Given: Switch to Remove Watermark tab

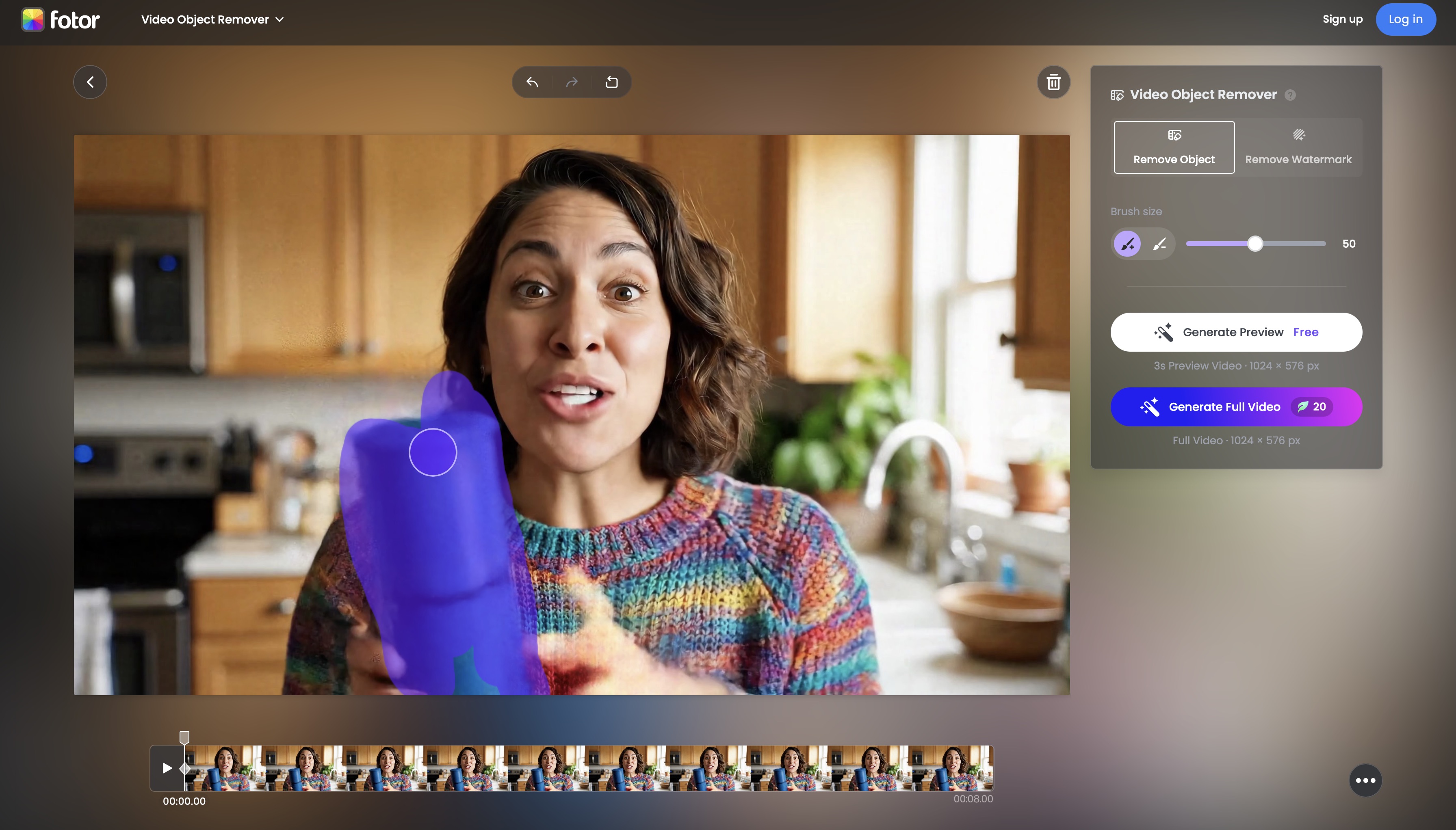Looking at the screenshot, I should click(1298, 147).
